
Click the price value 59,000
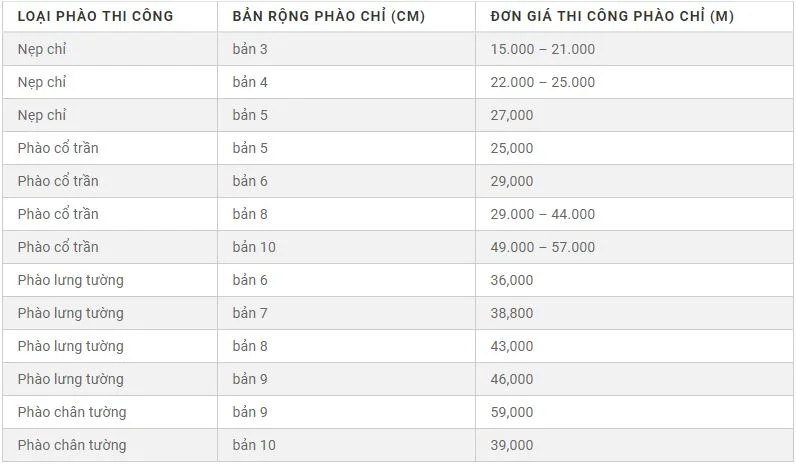[x=512, y=412]
